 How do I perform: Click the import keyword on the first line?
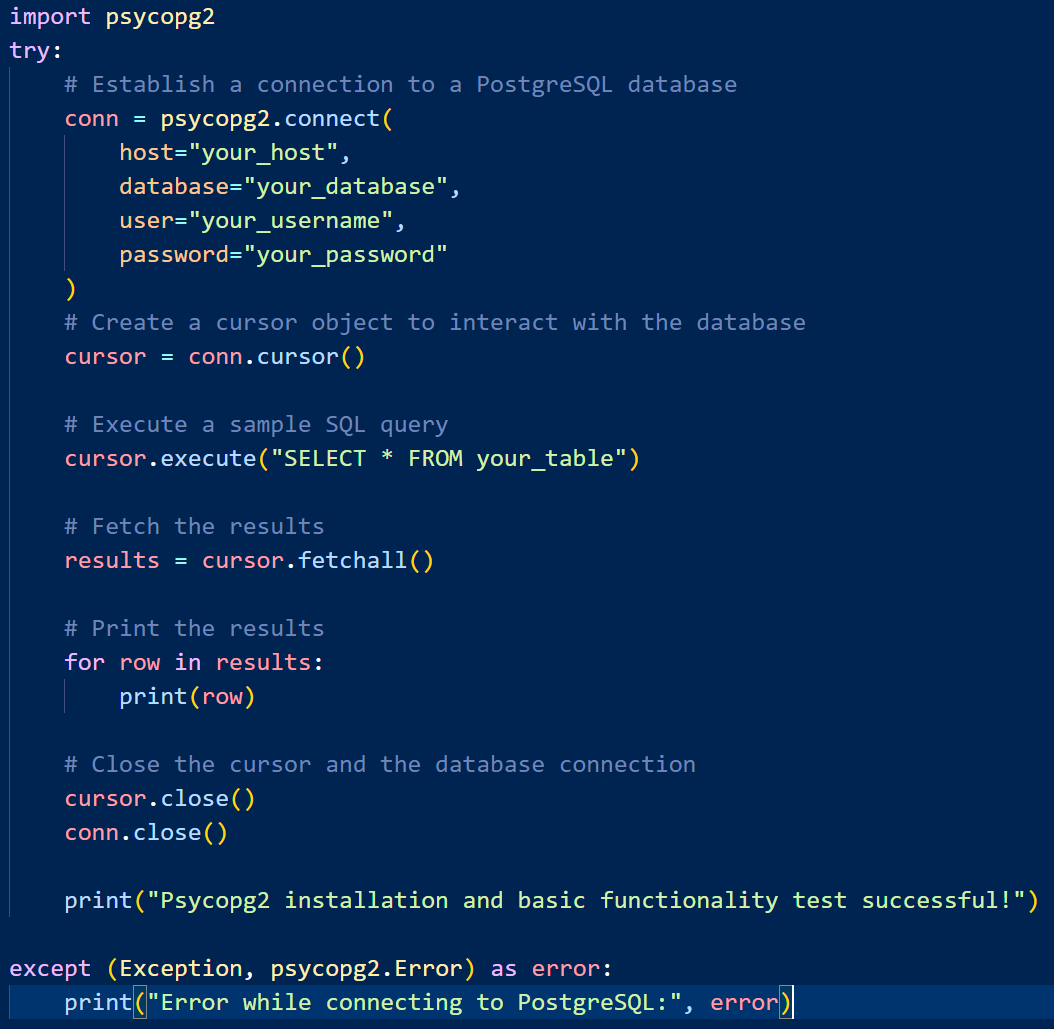[50, 17]
